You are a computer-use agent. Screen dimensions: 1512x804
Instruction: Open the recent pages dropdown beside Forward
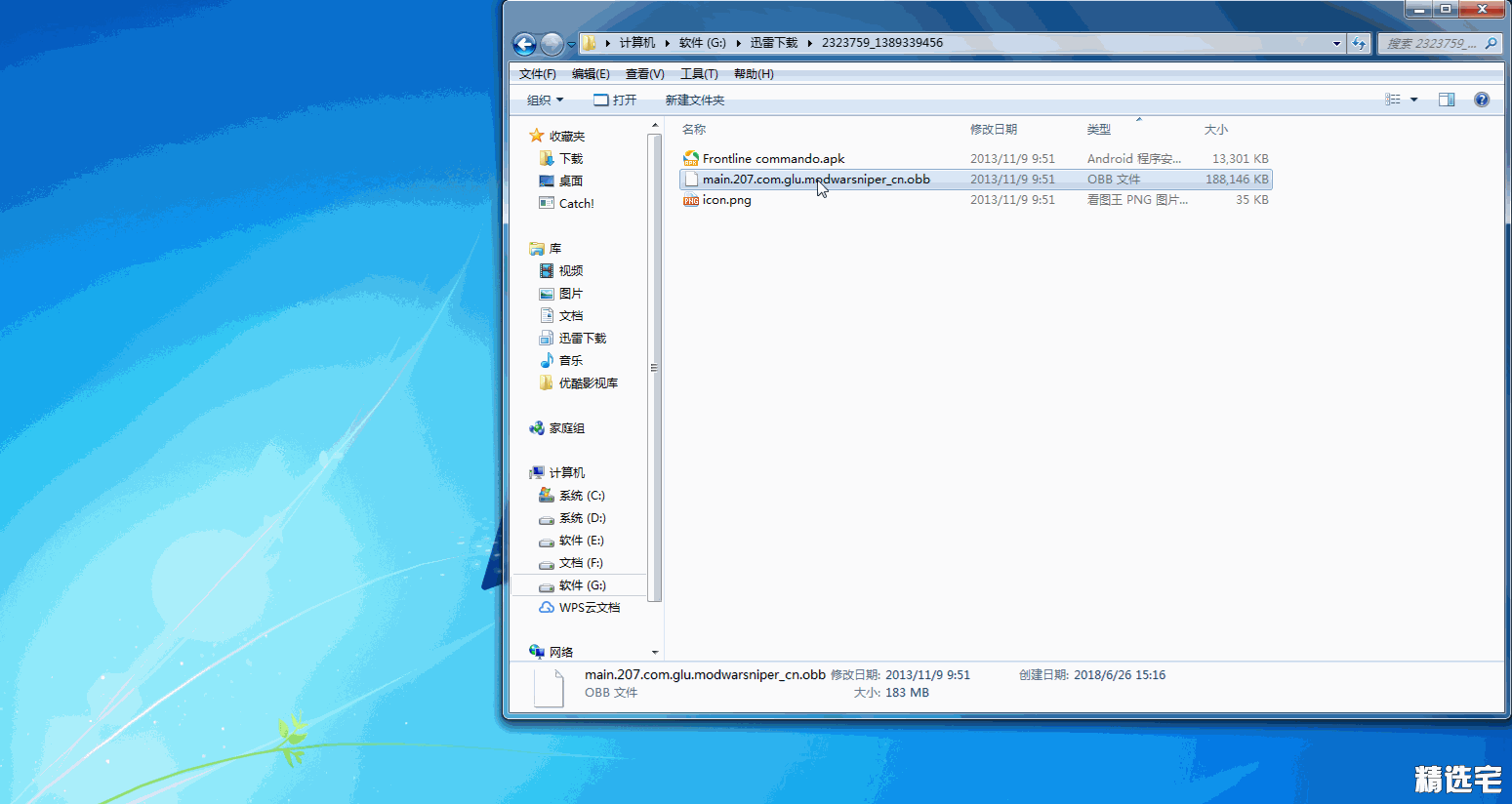click(x=571, y=45)
